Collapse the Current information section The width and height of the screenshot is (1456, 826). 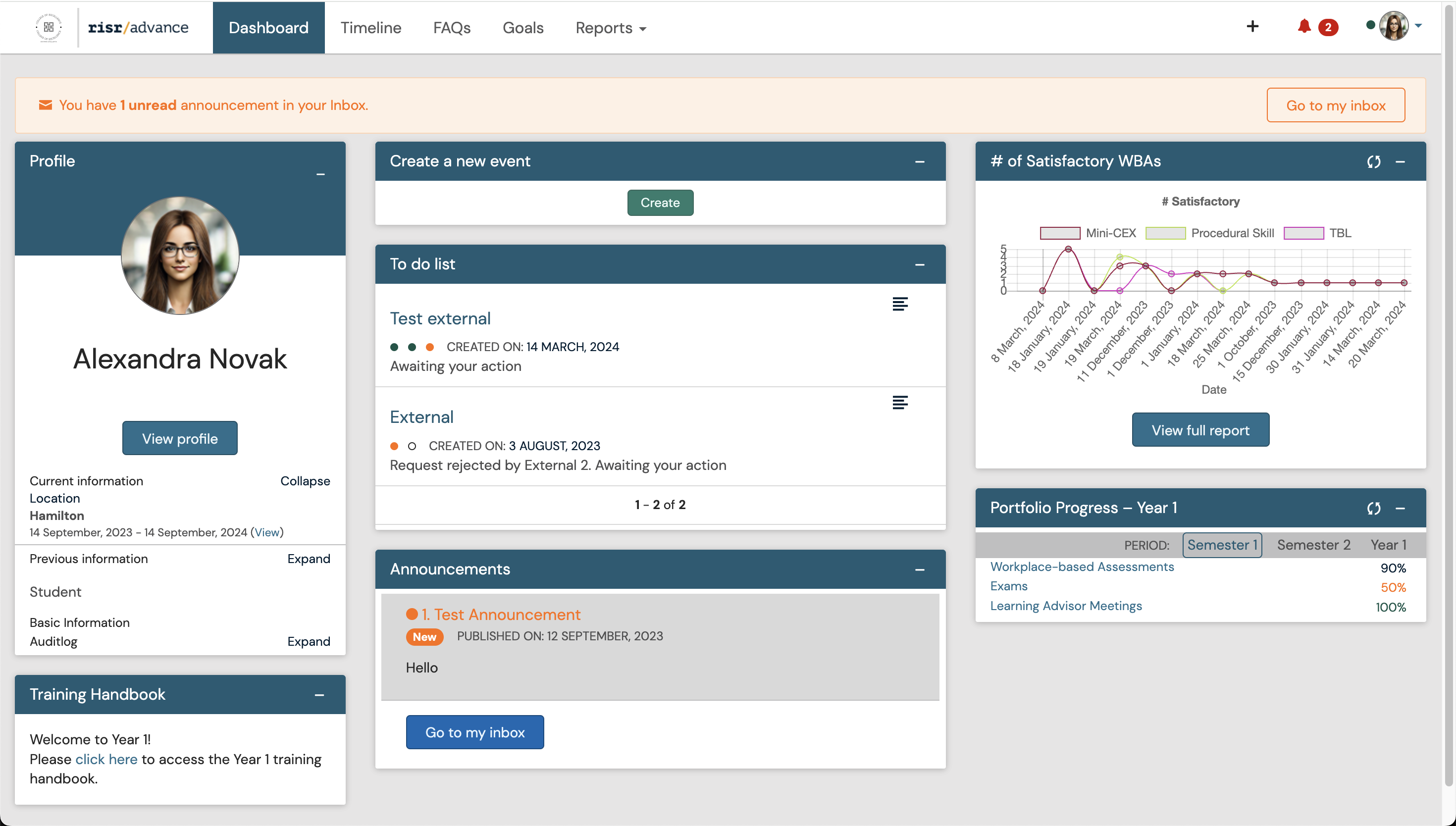click(305, 480)
